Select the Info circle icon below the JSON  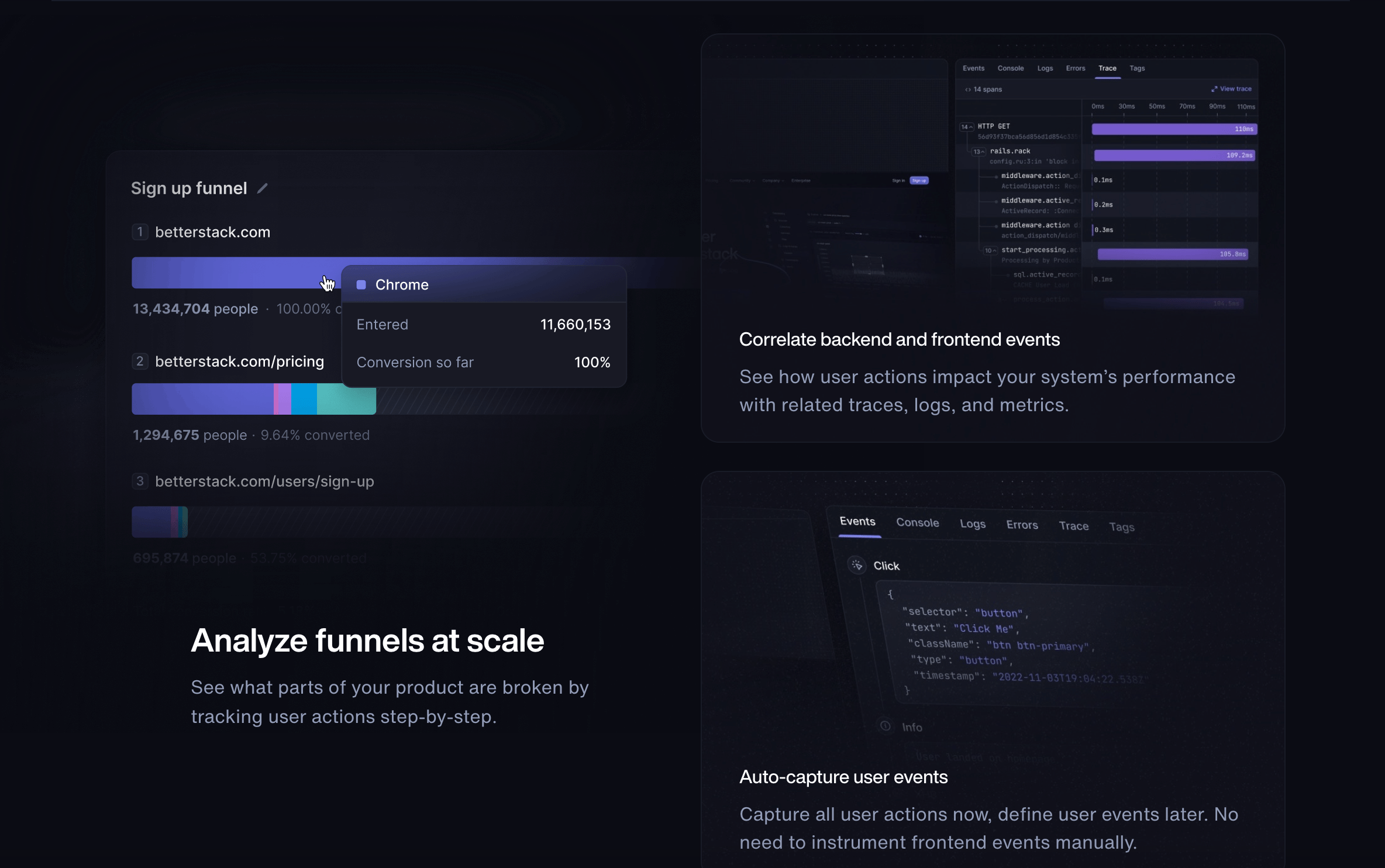click(x=886, y=726)
